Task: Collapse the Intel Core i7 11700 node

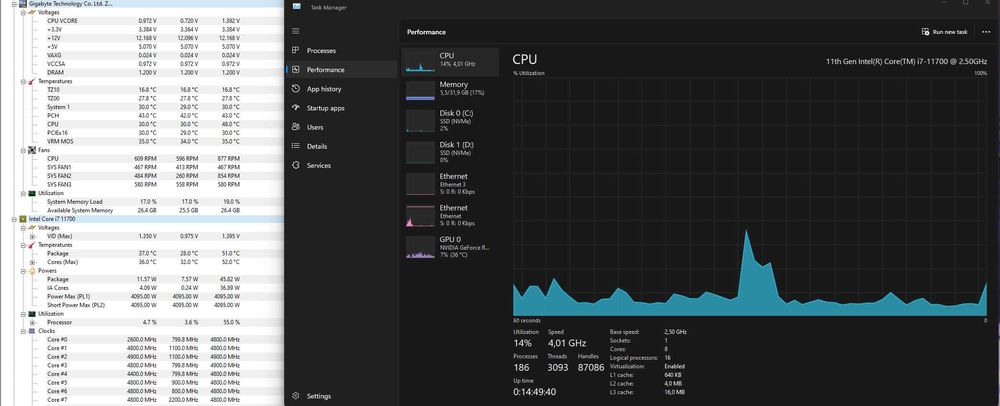Action: coord(14,219)
